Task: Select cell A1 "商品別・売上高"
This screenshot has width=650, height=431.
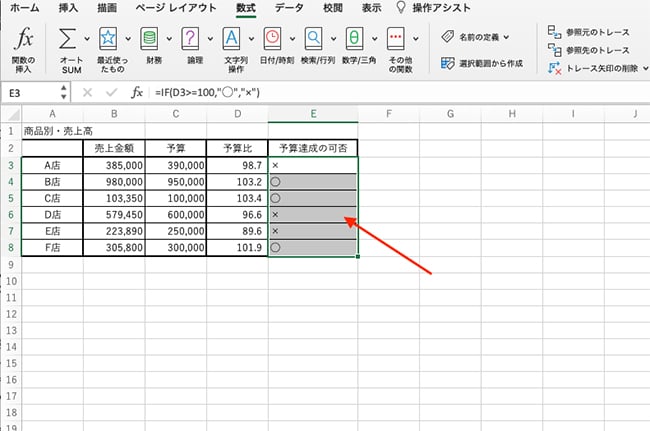Action: coord(52,131)
